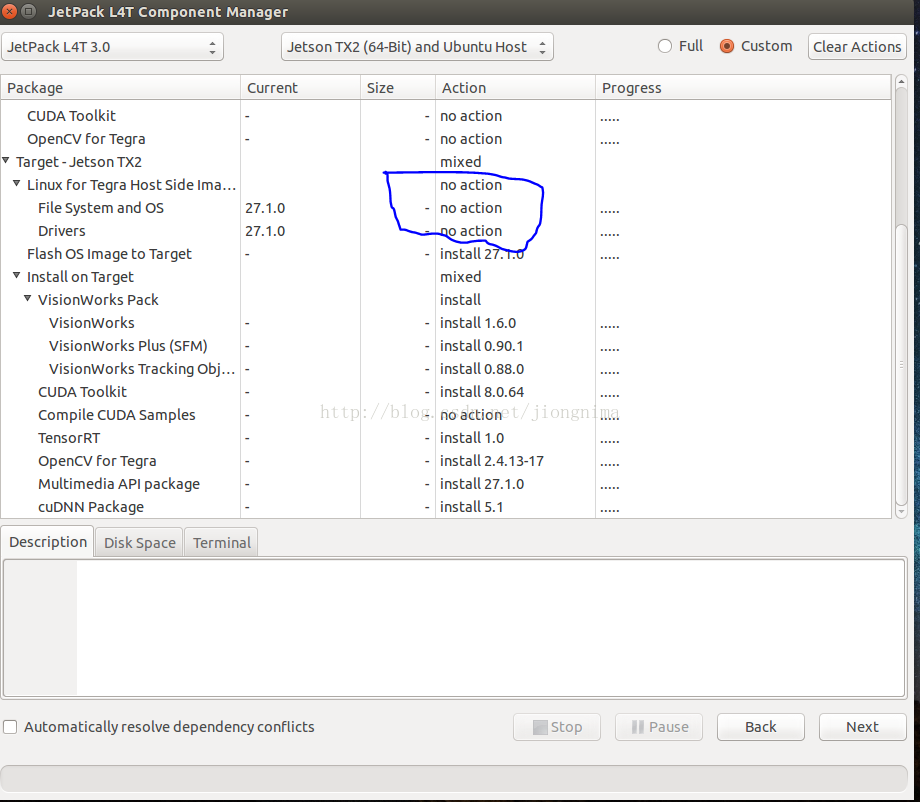The width and height of the screenshot is (920, 802).
Task: Enable Automatically resolve dependency conflicts checkbox
Action: click(x=11, y=727)
